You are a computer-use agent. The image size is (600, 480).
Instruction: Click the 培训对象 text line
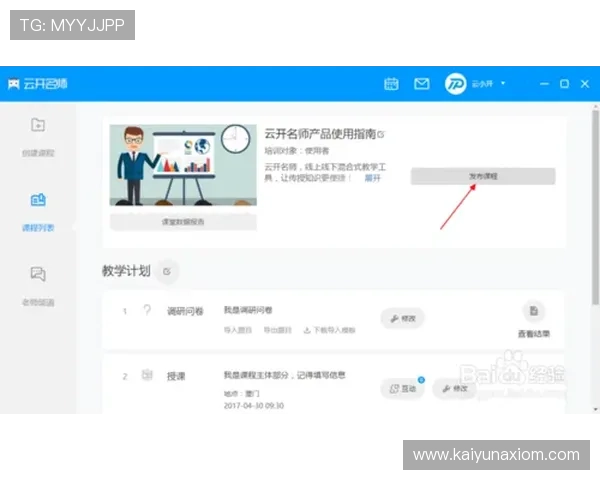click(x=297, y=151)
